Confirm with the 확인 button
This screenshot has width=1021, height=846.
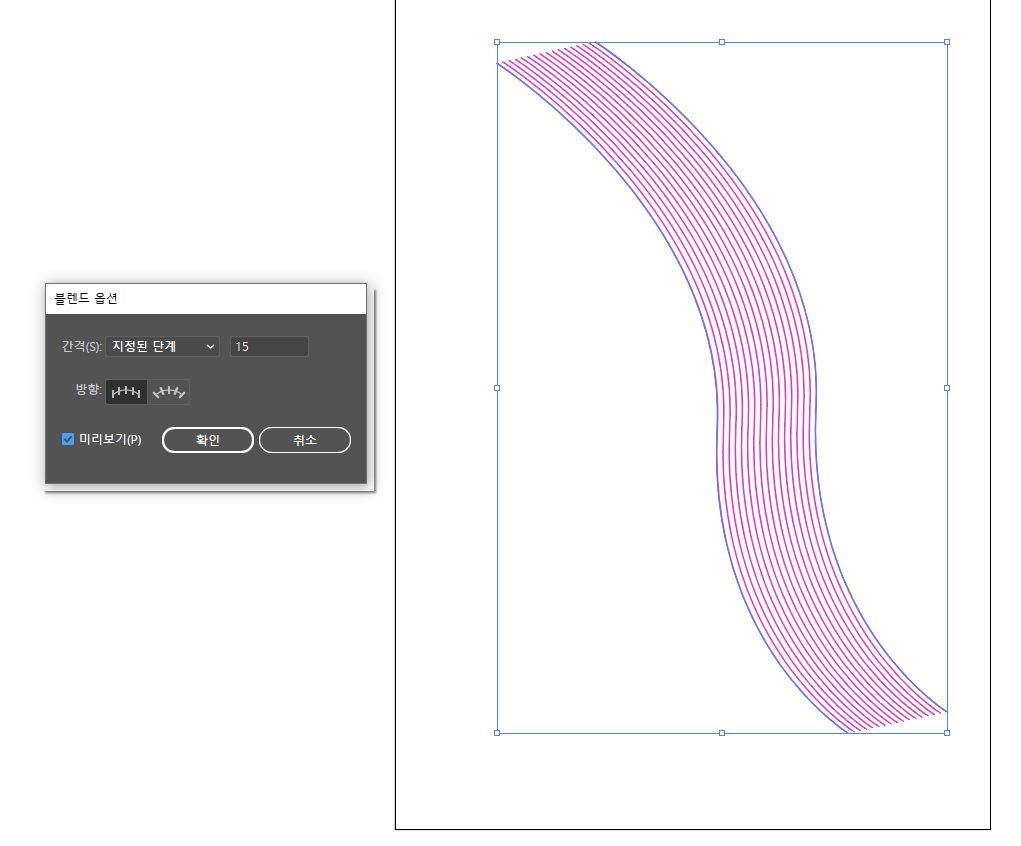(x=208, y=440)
